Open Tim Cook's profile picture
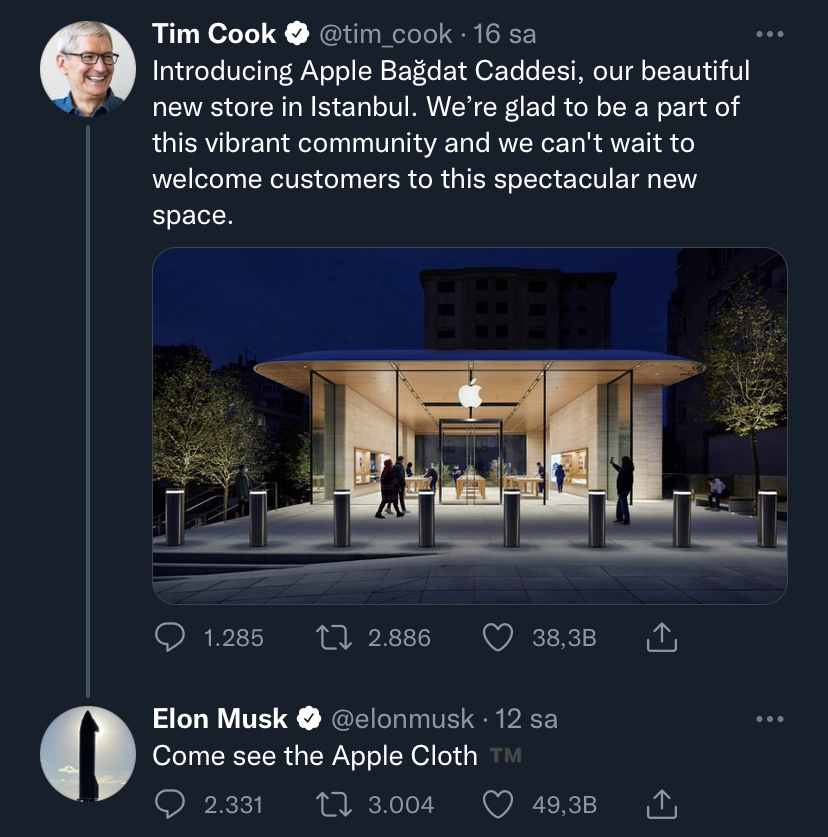This screenshot has height=837, width=828. tap(88, 69)
